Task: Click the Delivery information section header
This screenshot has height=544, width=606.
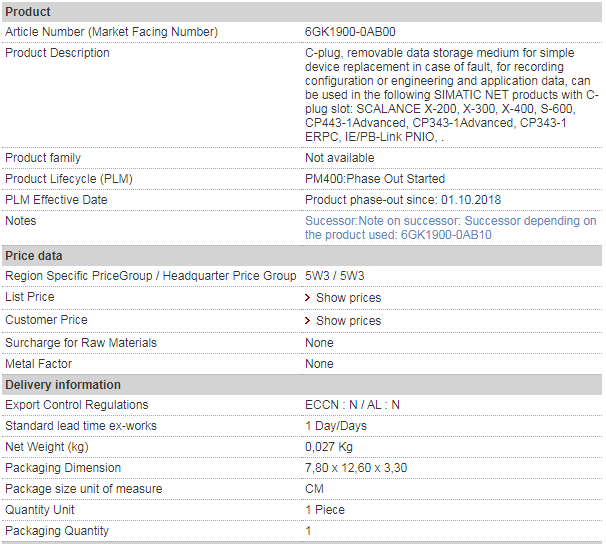Action: [x=302, y=384]
